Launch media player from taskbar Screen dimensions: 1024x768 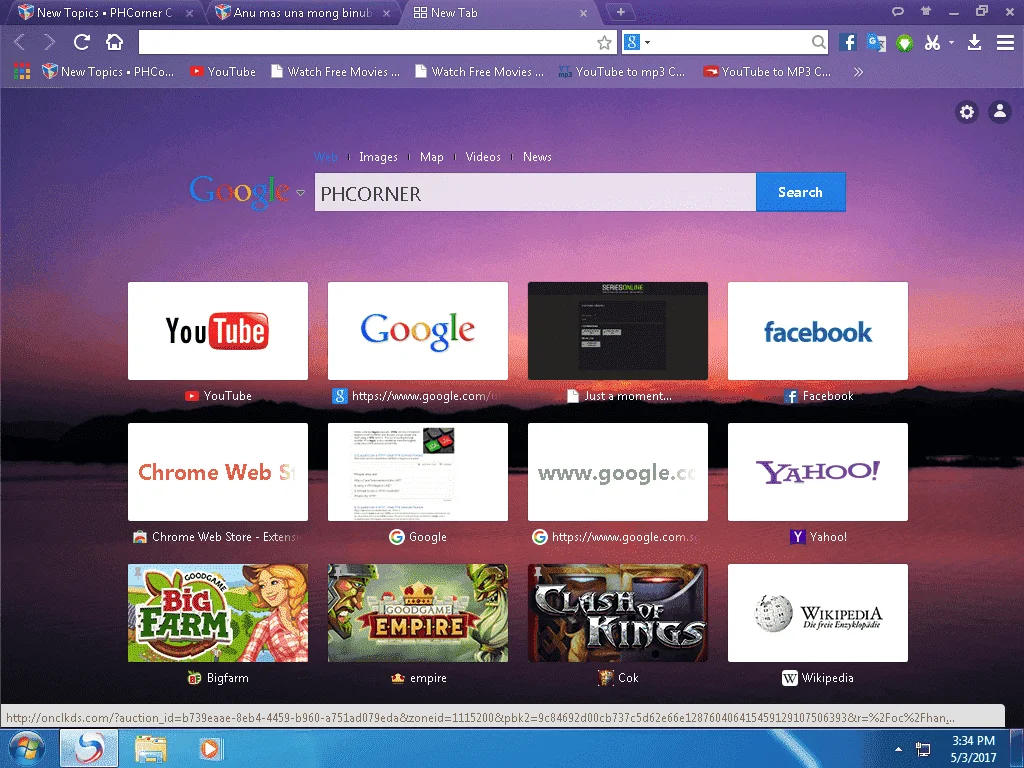pyautogui.click(x=210, y=748)
